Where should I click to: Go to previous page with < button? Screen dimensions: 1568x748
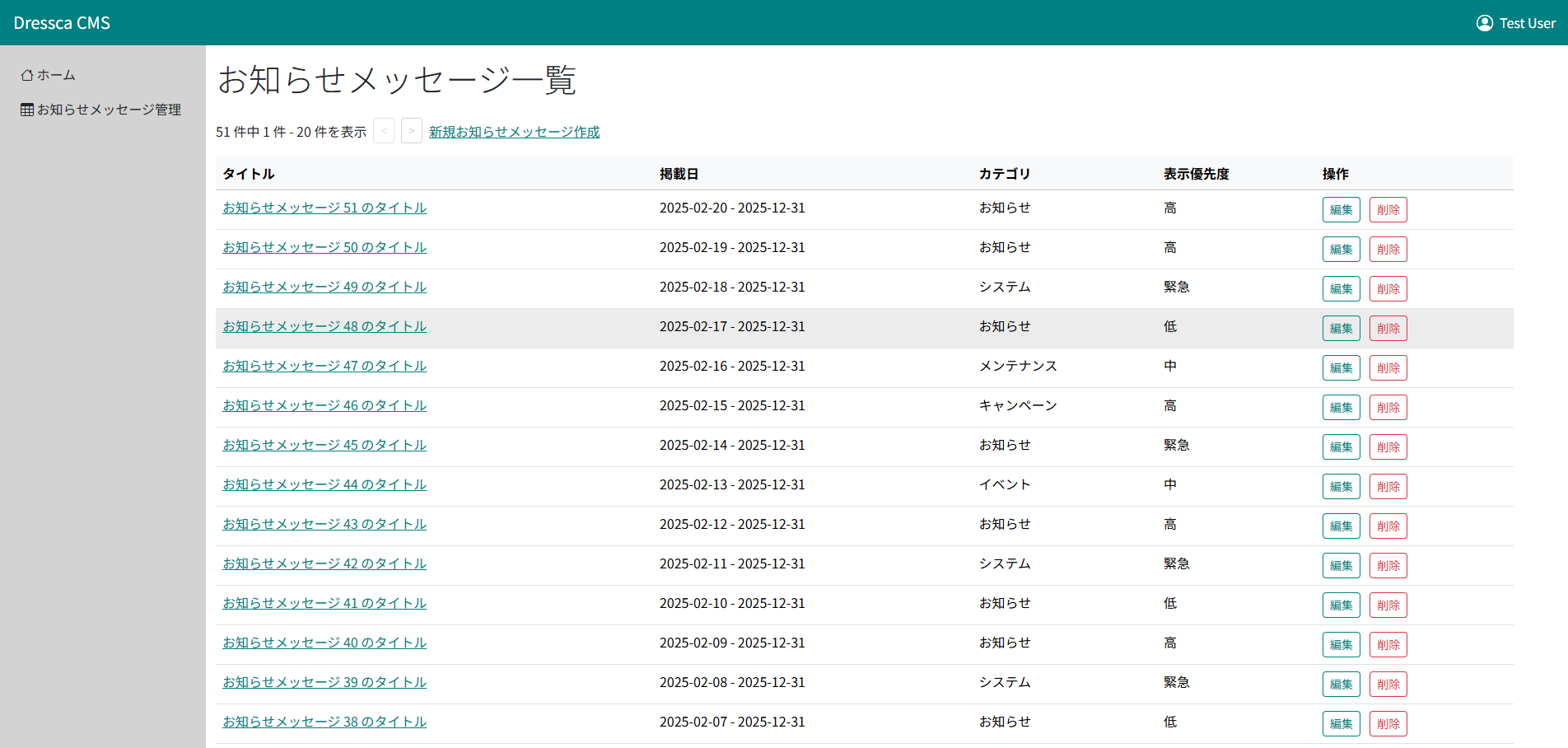[384, 131]
